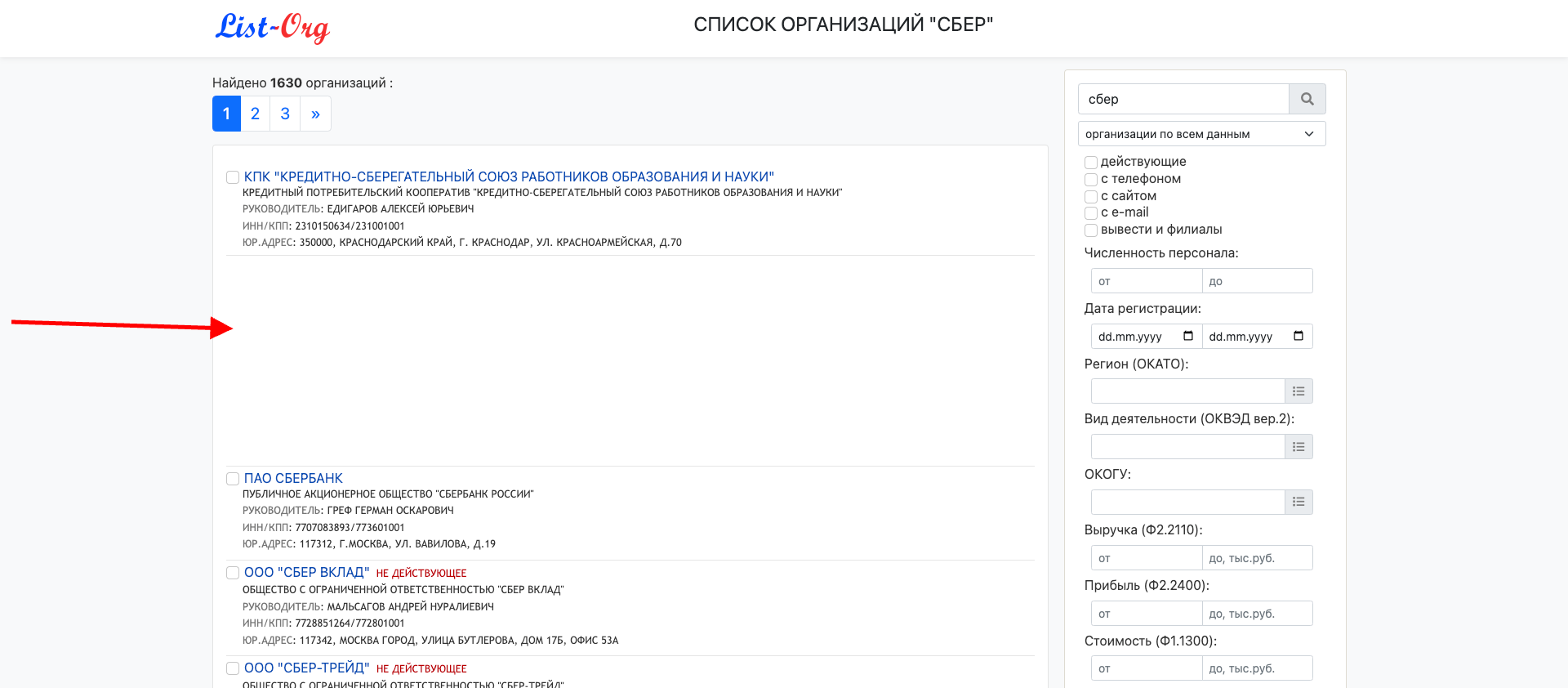The image size is (1568, 688).
Task: Enable the 'с e-mail' filter checkbox
Action: coord(1091,212)
